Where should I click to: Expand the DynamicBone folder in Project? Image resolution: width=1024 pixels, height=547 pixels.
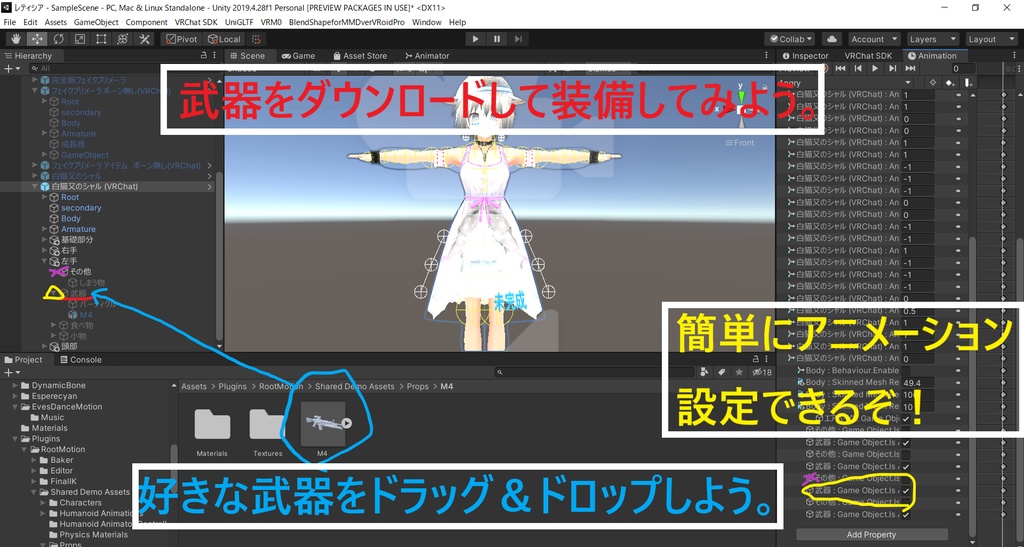pos(16,385)
